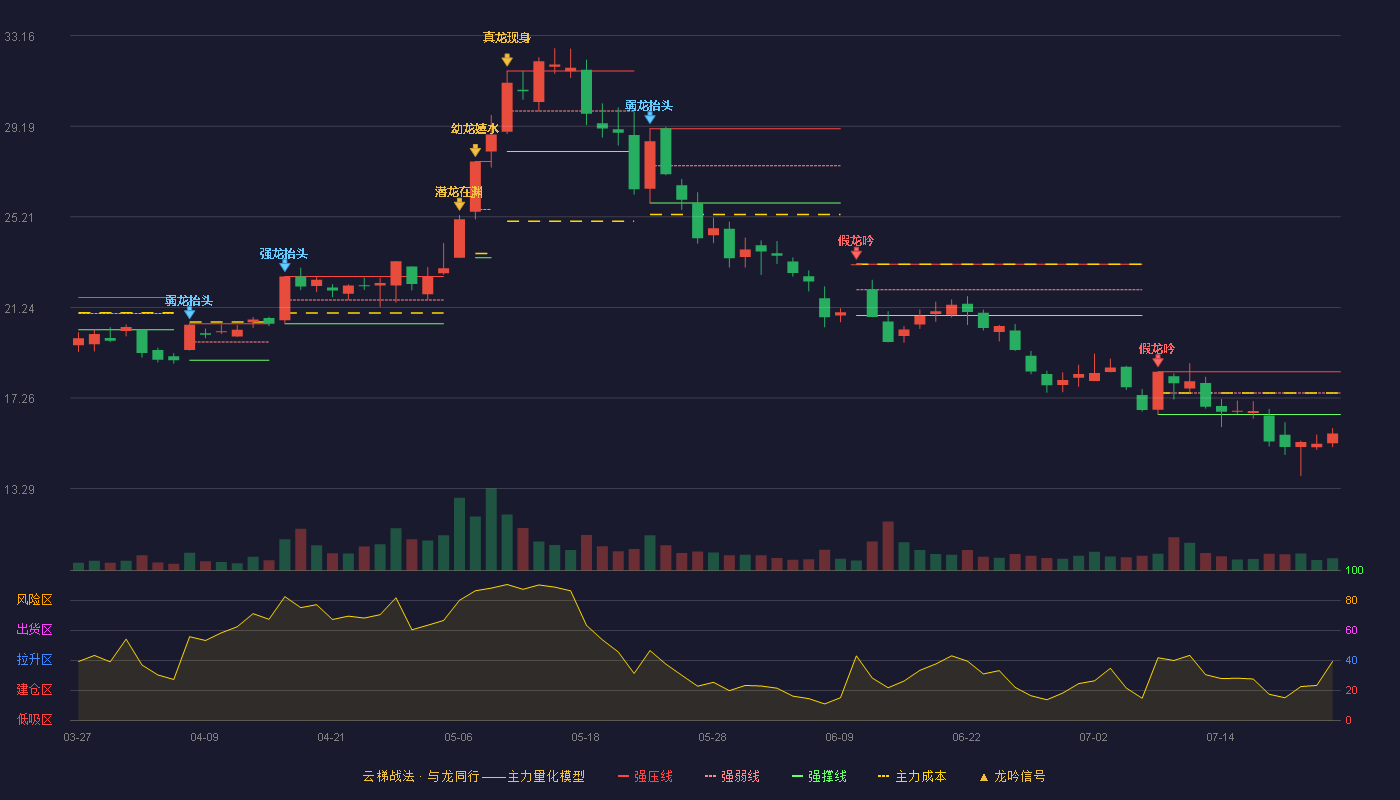Click the 建仓区 zone label

coord(34,690)
